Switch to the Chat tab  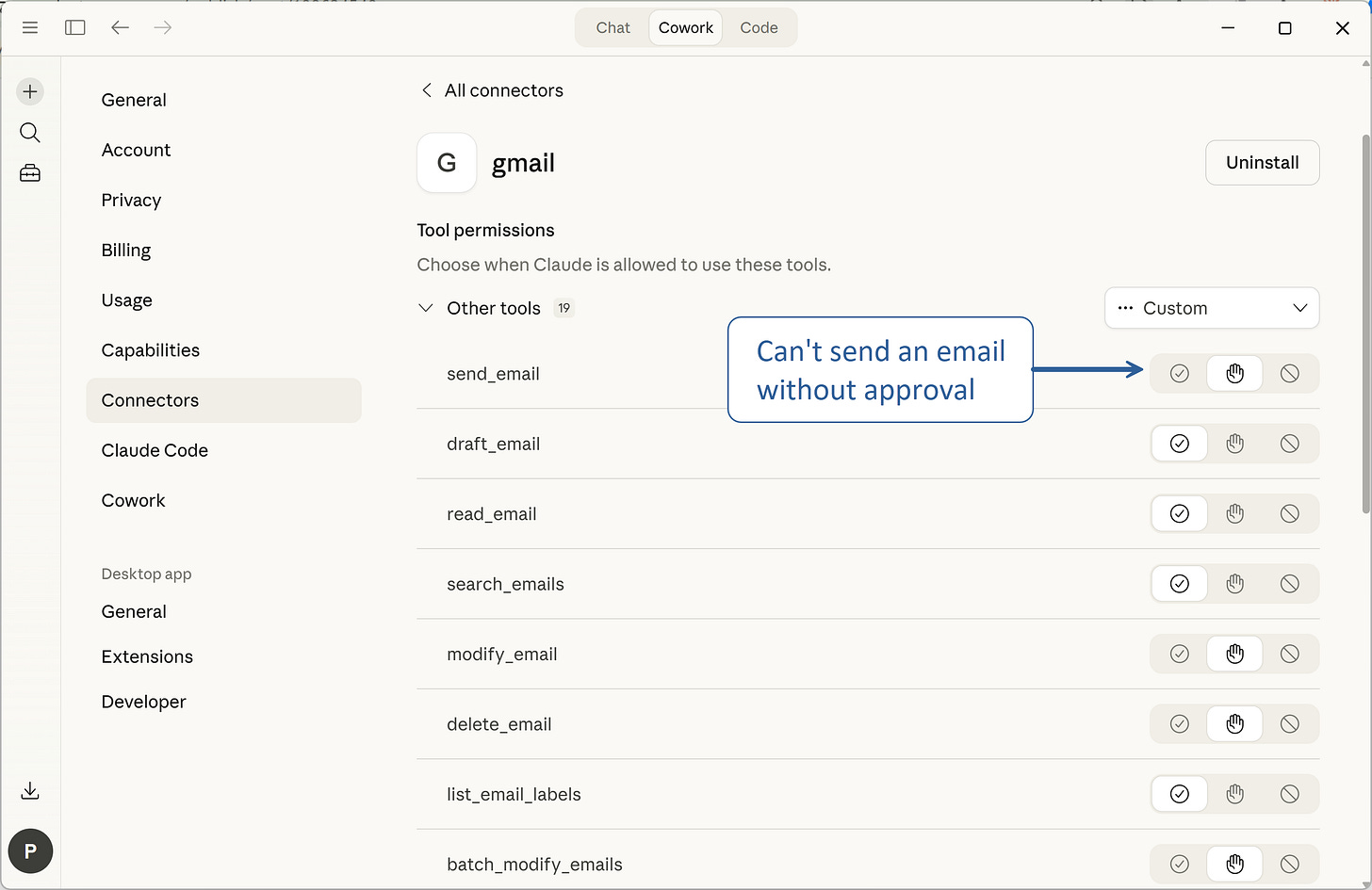pos(612,27)
